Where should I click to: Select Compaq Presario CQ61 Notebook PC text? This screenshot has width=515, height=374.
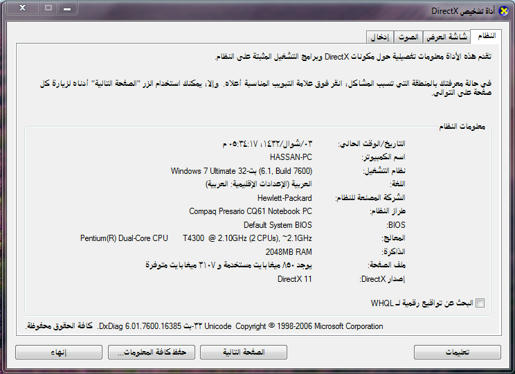pos(250,211)
